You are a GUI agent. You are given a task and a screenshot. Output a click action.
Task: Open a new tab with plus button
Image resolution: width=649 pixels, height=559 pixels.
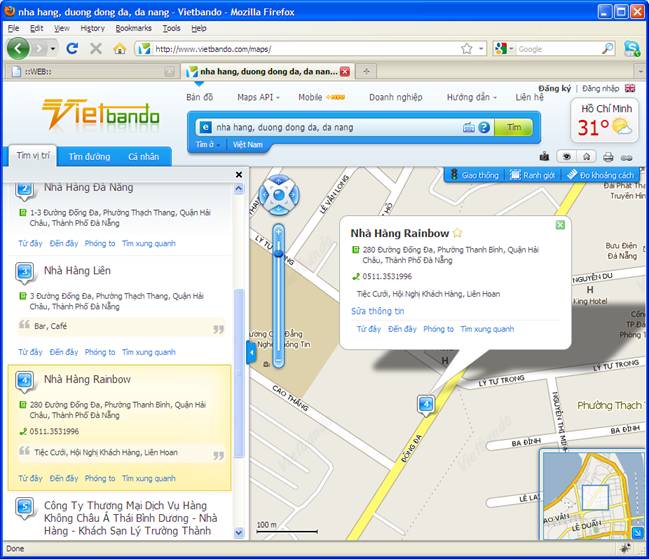366,72
